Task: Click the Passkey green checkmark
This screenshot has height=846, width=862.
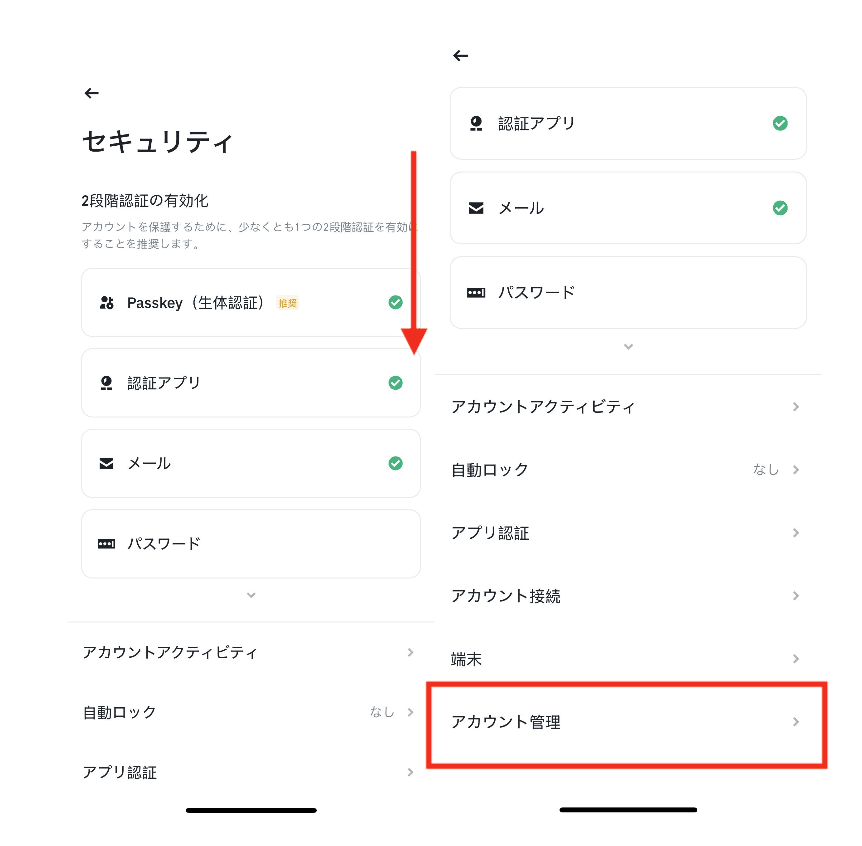Action: tap(395, 302)
